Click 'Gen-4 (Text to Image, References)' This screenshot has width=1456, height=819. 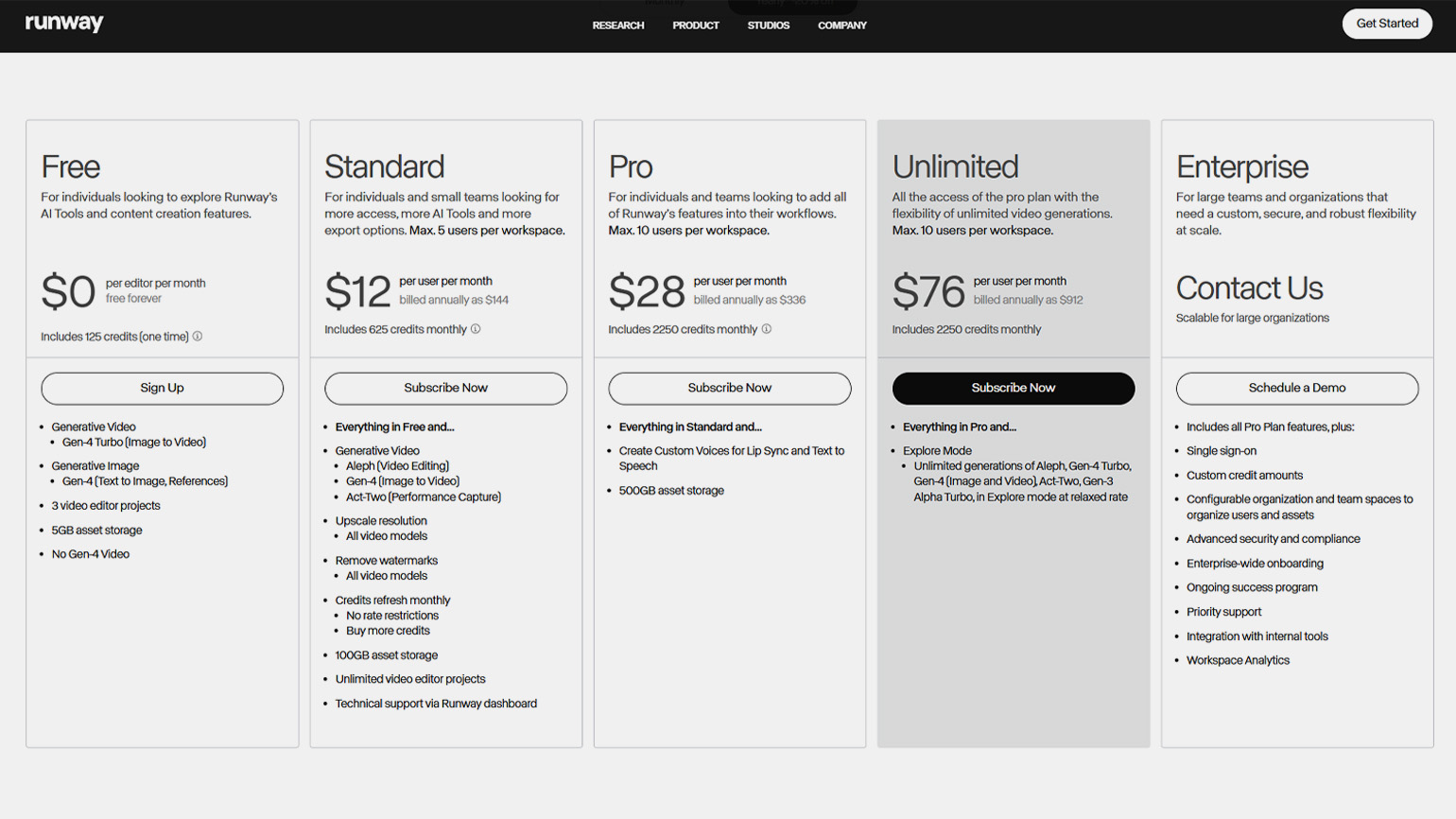click(x=145, y=481)
